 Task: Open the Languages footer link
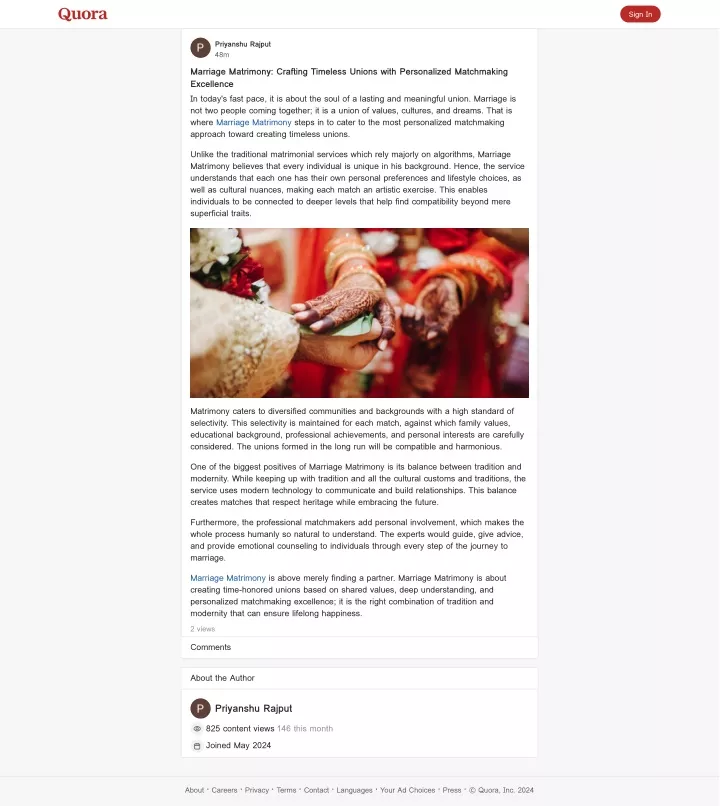(355, 790)
